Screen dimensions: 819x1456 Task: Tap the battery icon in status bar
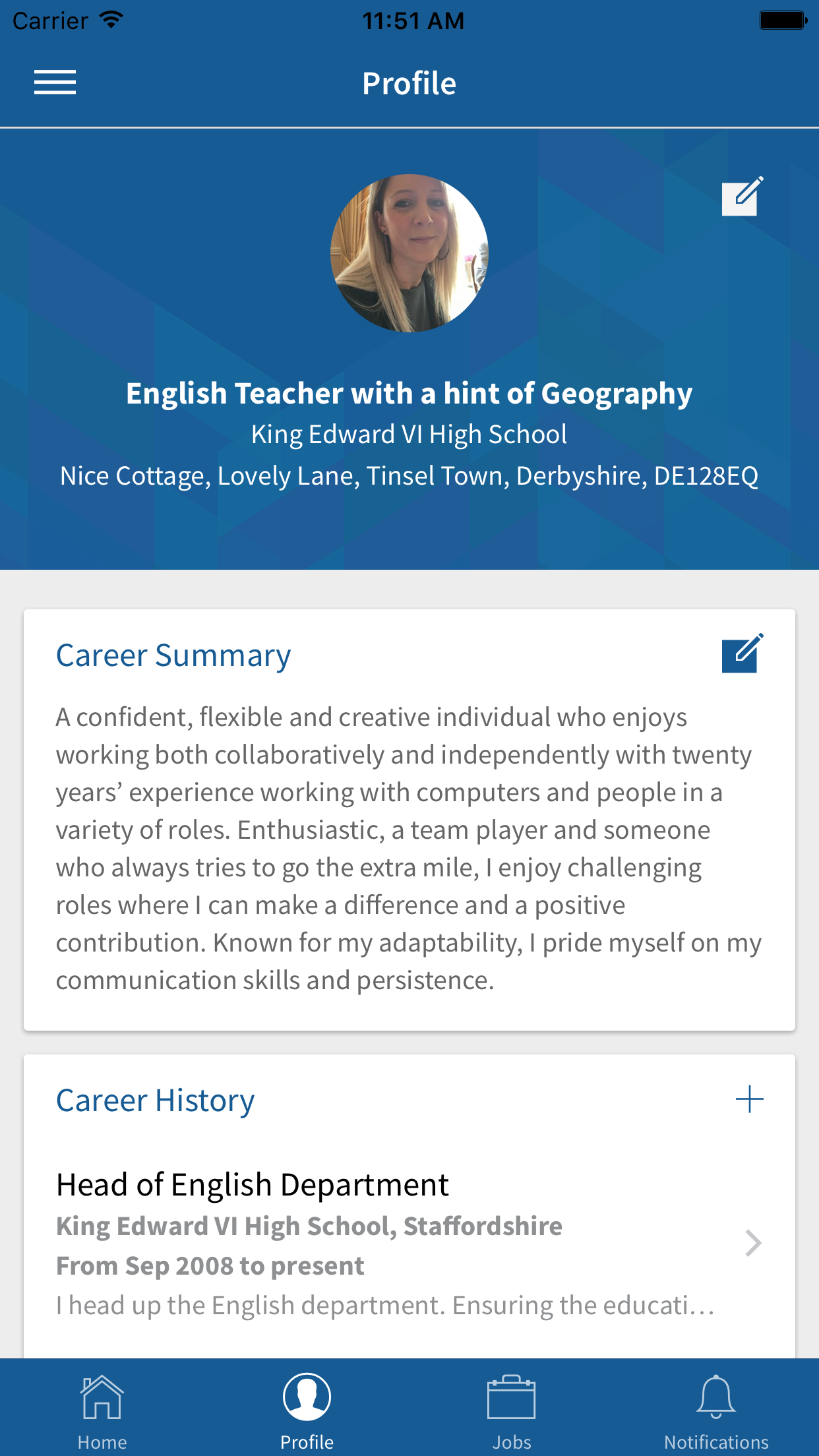[783, 20]
